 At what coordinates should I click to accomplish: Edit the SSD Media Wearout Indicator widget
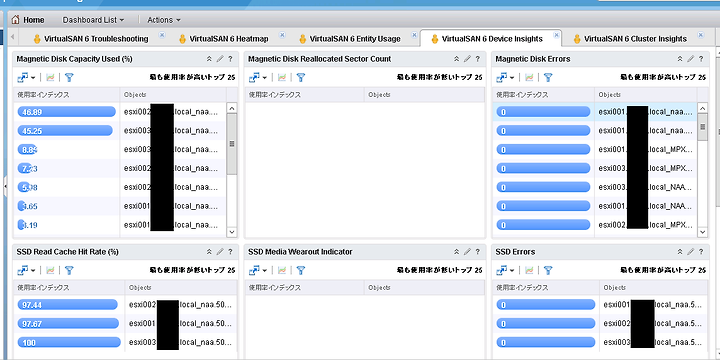(467, 252)
